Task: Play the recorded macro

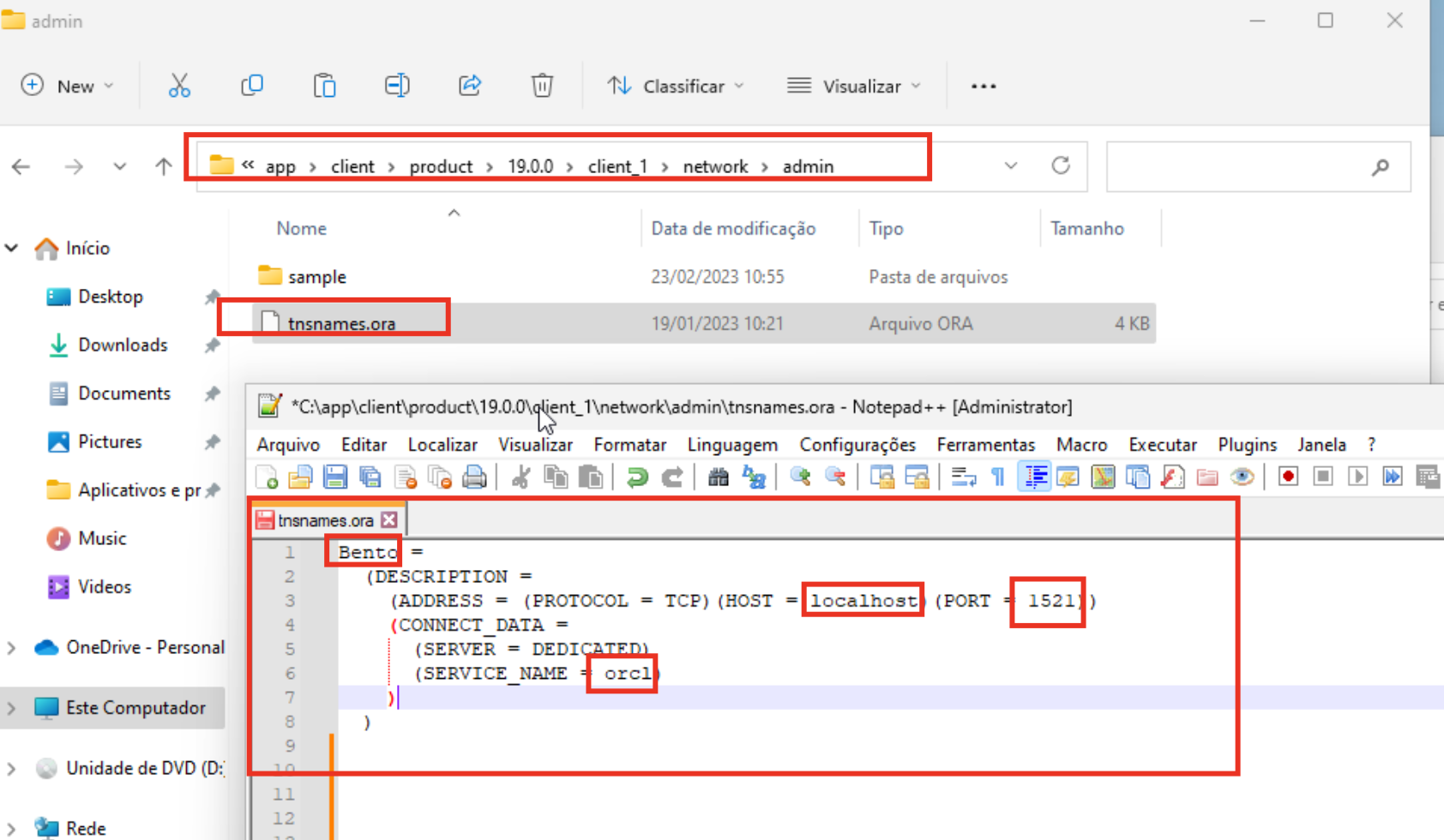Action: point(1357,477)
